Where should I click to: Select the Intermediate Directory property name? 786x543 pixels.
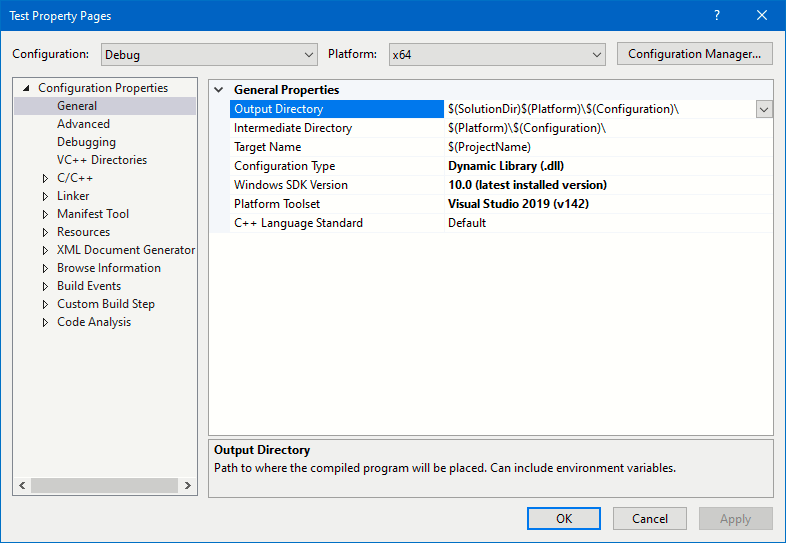293,128
